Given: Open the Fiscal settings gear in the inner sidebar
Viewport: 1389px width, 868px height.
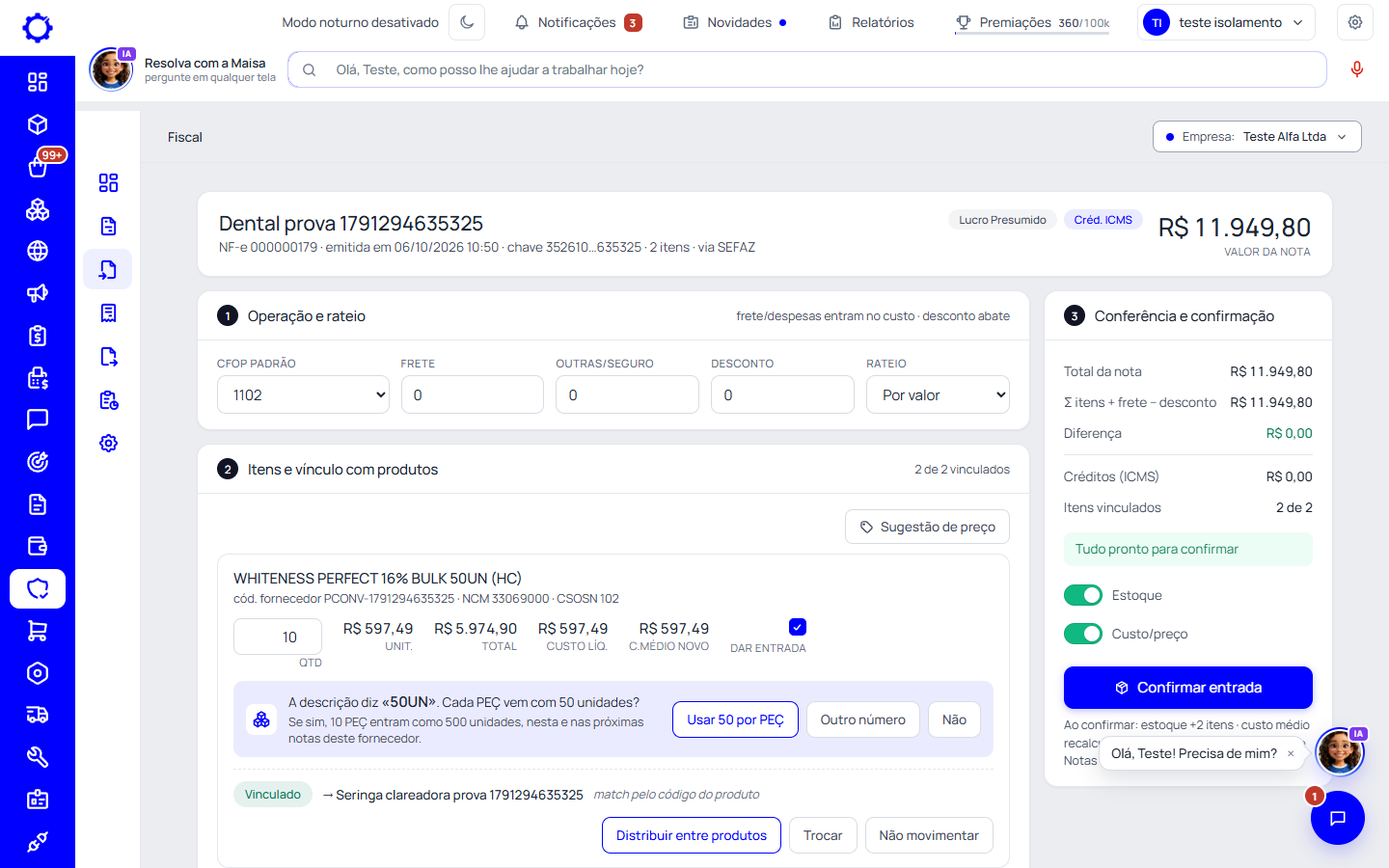Looking at the screenshot, I should (x=108, y=444).
